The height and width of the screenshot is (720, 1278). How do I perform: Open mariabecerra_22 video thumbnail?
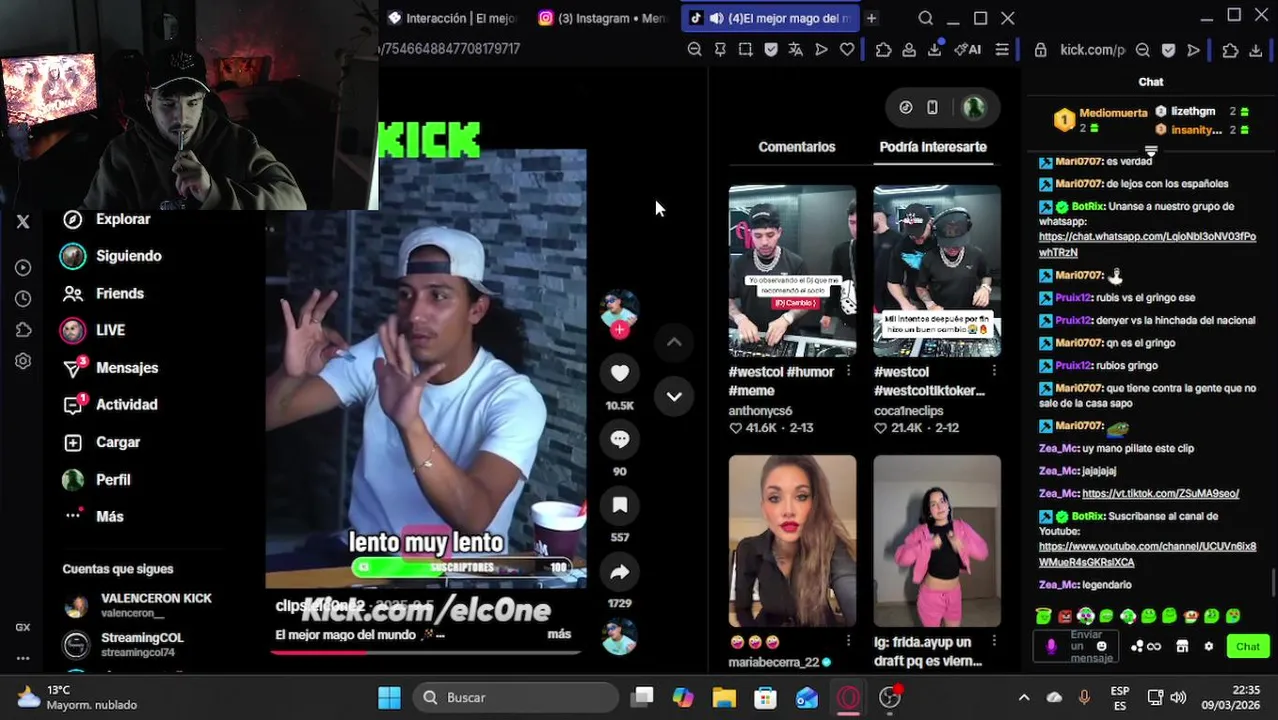(x=792, y=541)
